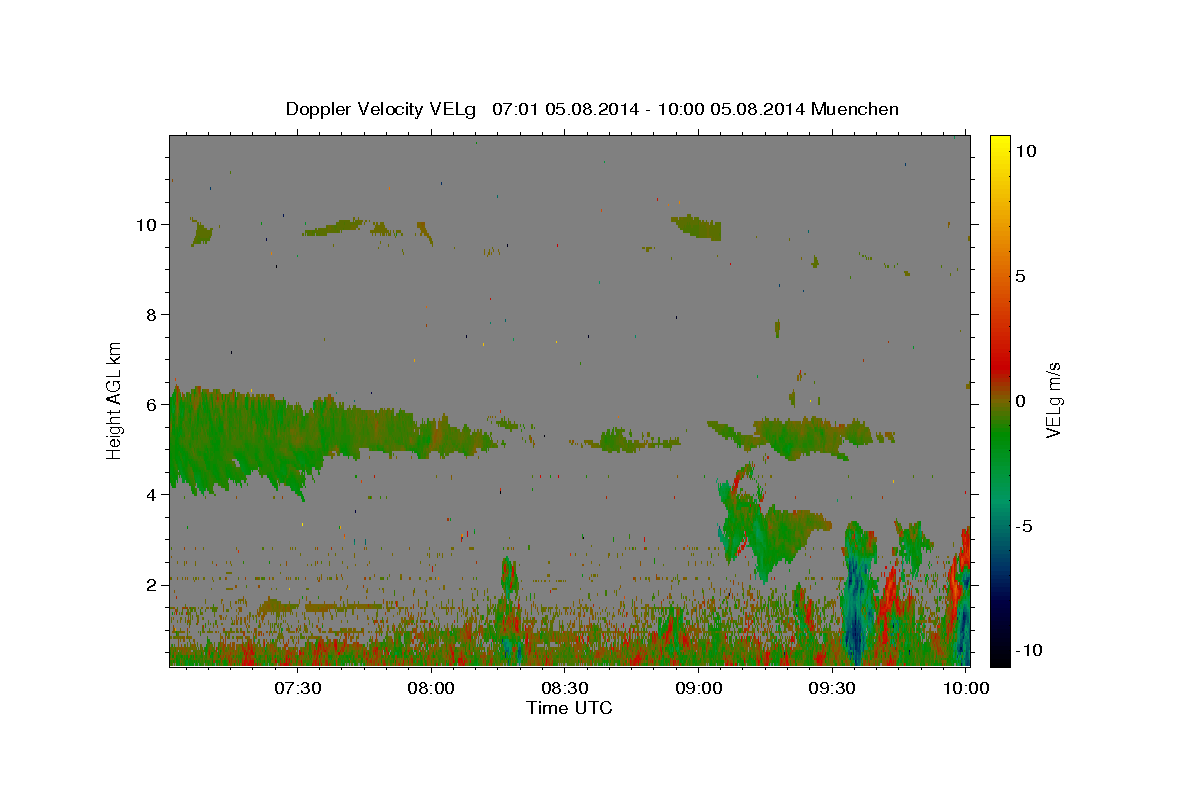
Task: Click the high cloud patch near 09:00 at 10 km
Action: pos(698,227)
